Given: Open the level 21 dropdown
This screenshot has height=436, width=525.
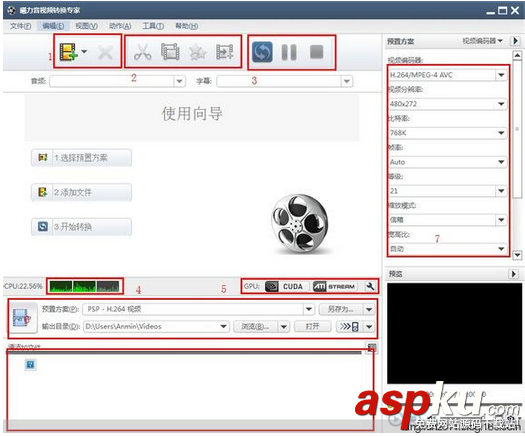Looking at the screenshot, I should tap(501, 191).
